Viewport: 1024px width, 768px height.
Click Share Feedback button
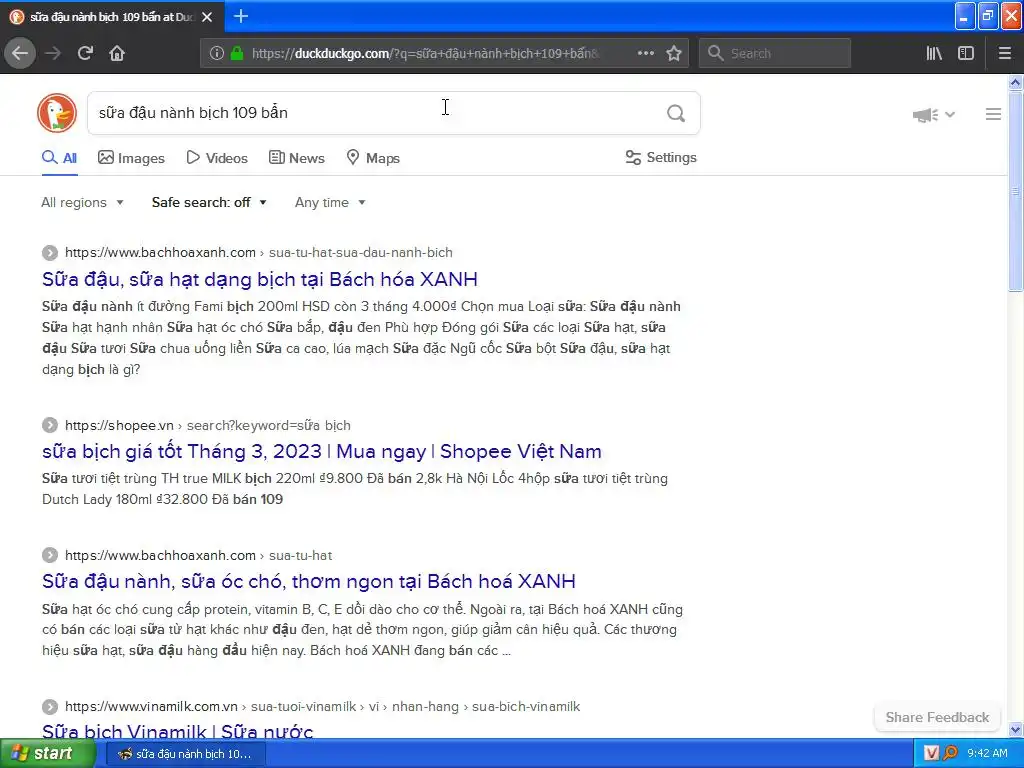pyautogui.click(x=937, y=717)
